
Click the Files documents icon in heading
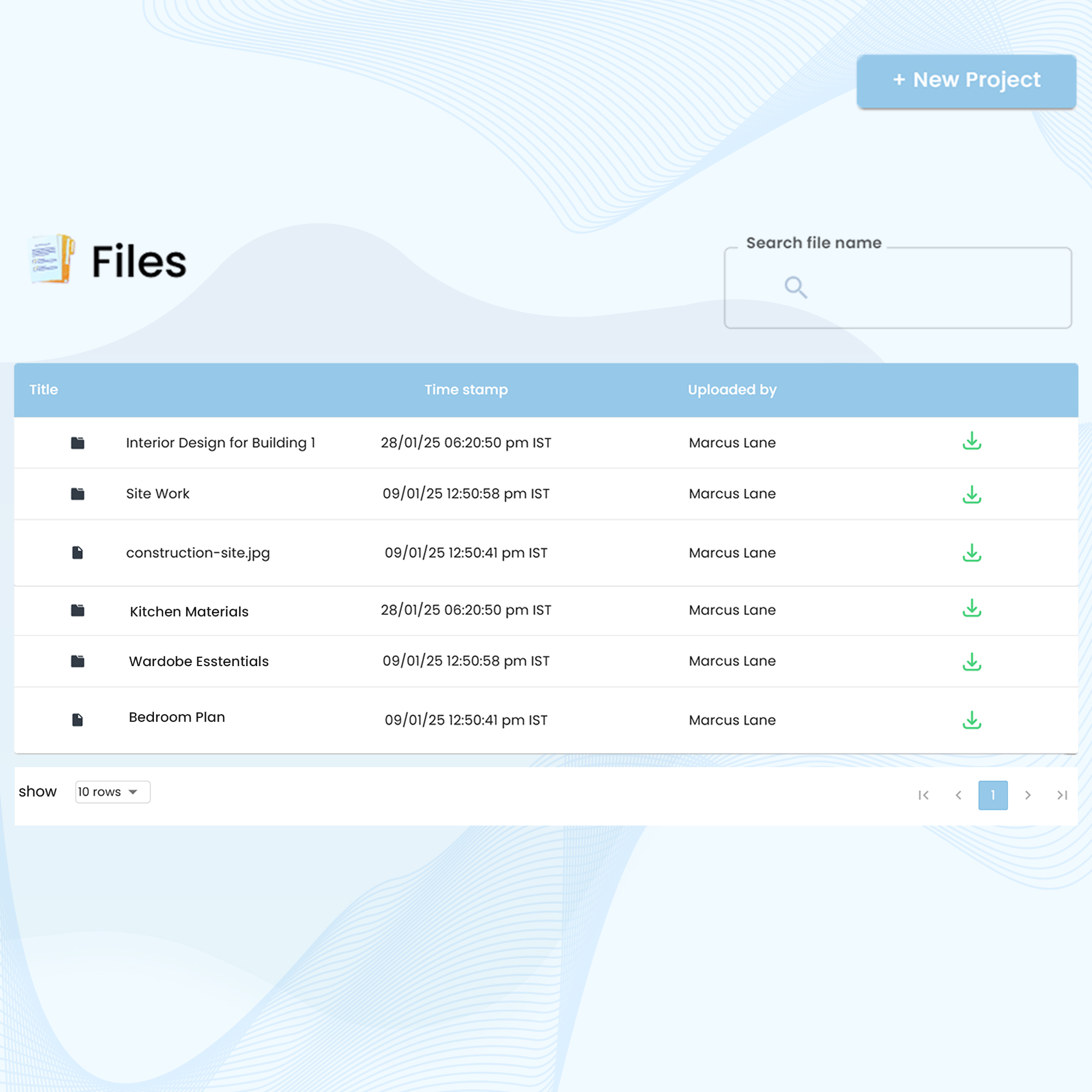[52, 259]
